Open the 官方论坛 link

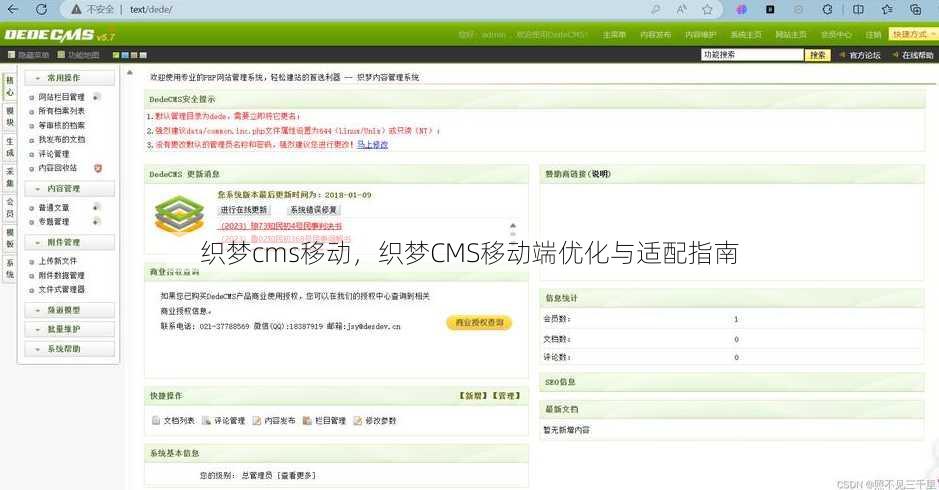pos(865,55)
